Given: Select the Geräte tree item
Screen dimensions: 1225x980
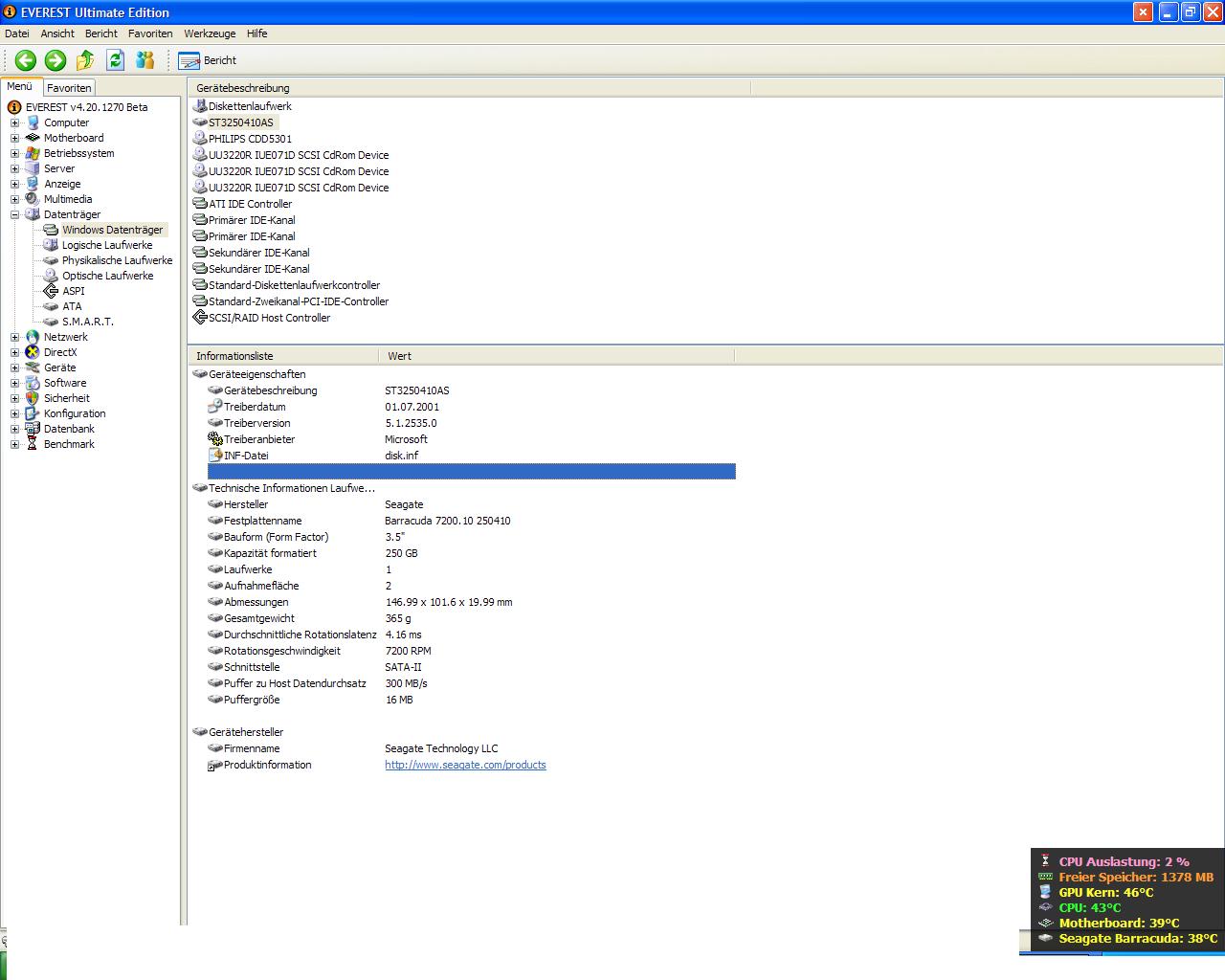Looking at the screenshot, I should pyautogui.click(x=59, y=367).
